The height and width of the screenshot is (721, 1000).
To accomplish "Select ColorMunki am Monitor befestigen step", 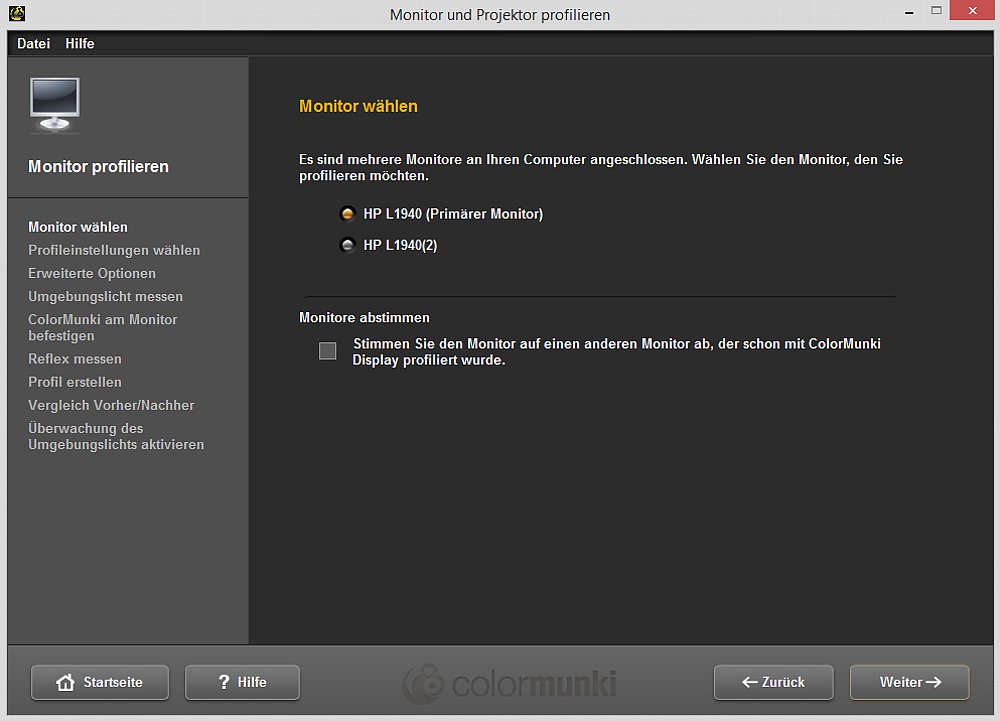I will (x=103, y=328).
